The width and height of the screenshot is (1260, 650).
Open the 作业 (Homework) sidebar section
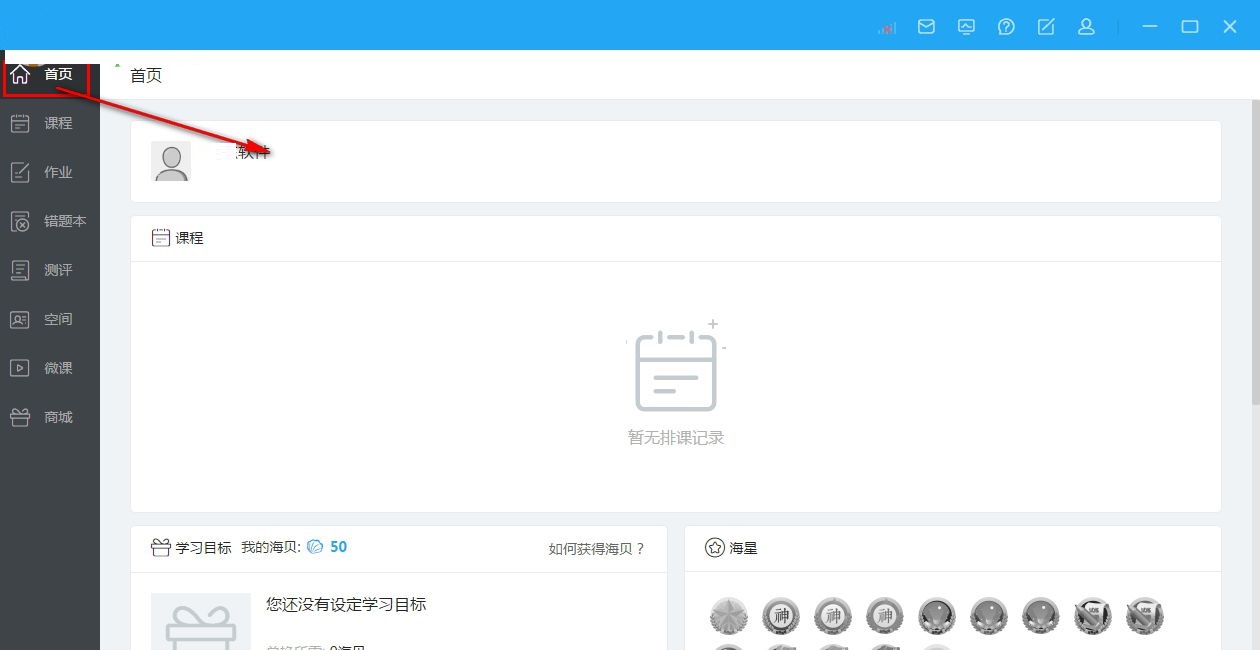tap(50, 171)
